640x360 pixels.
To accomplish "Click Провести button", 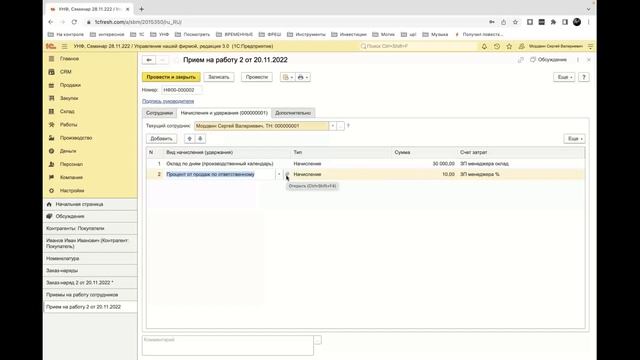I will point(257,77).
